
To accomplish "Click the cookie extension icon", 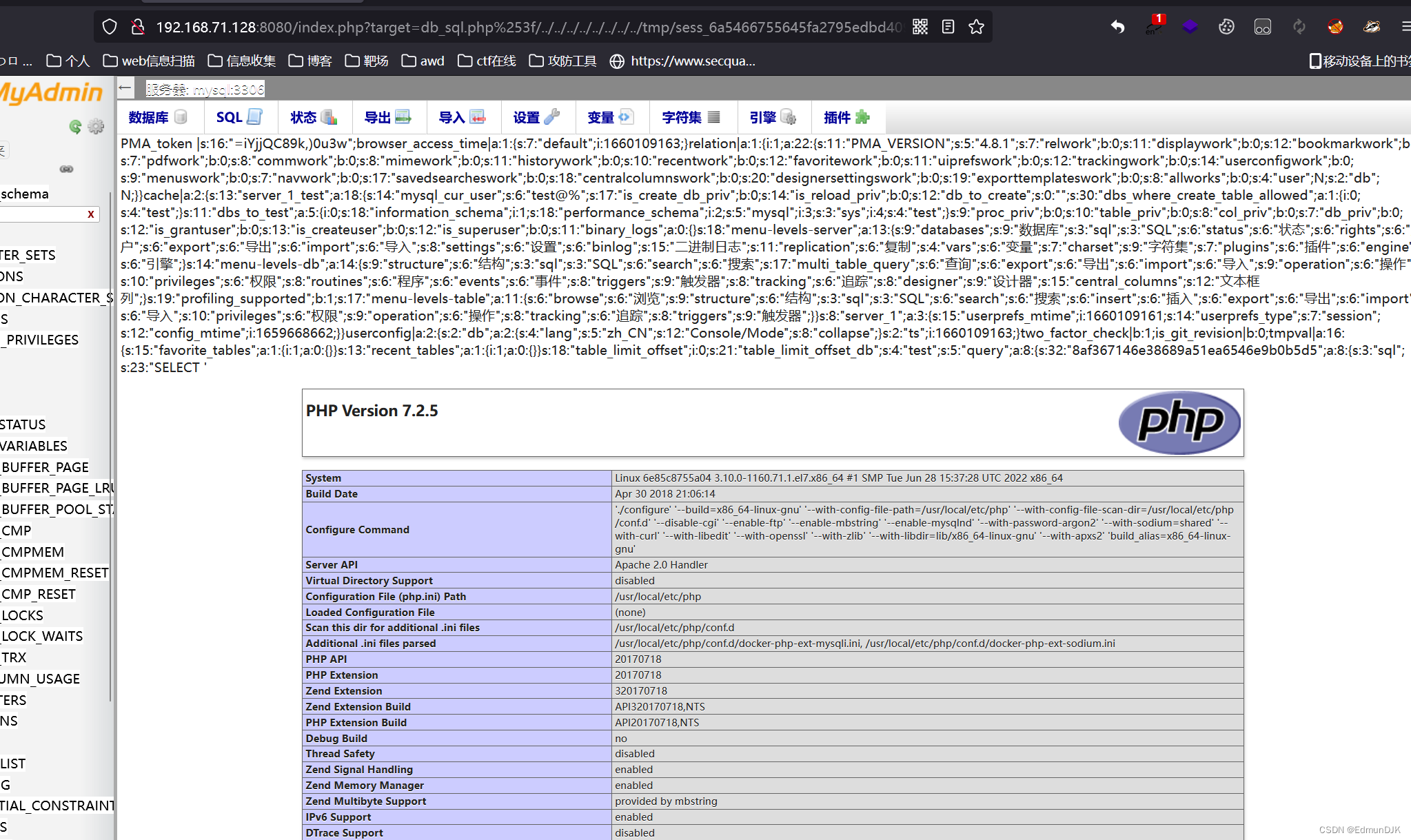I will point(1226,27).
